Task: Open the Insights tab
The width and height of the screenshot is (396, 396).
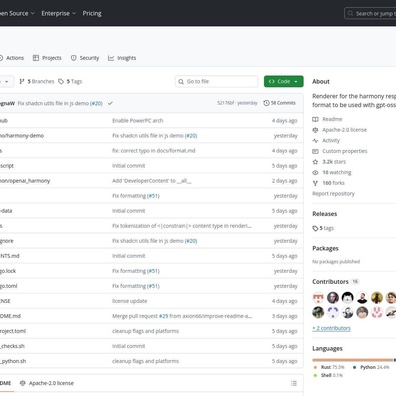Action: point(122,58)
